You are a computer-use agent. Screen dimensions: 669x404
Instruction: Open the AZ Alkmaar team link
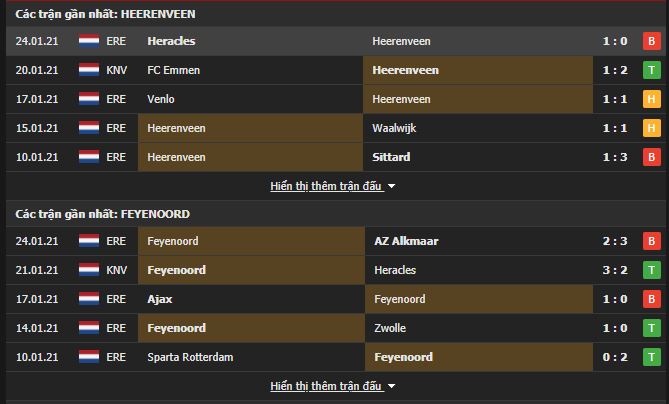(405, 241)
